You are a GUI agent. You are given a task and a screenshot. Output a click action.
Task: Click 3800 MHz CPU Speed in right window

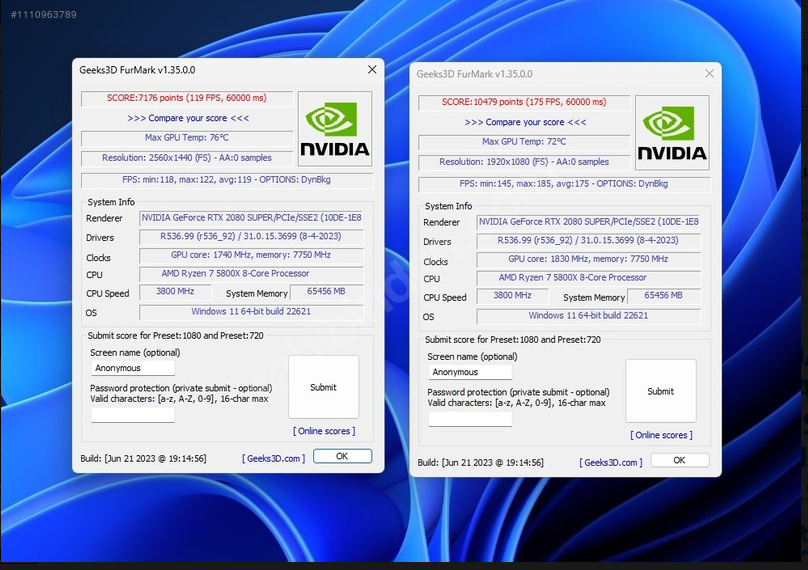click(x=512, y=296)
